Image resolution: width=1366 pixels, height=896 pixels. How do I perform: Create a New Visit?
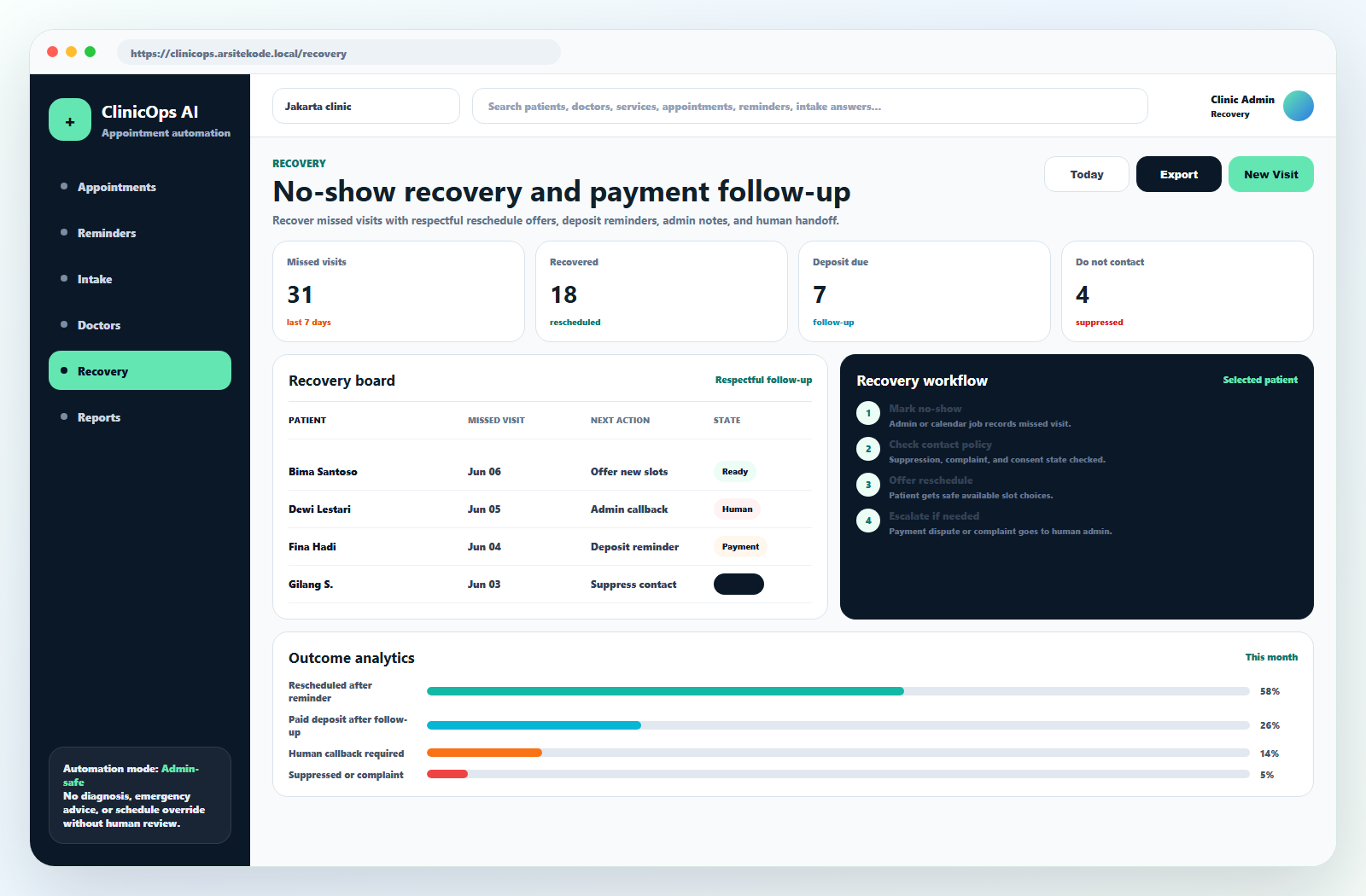click(1271, 174)
